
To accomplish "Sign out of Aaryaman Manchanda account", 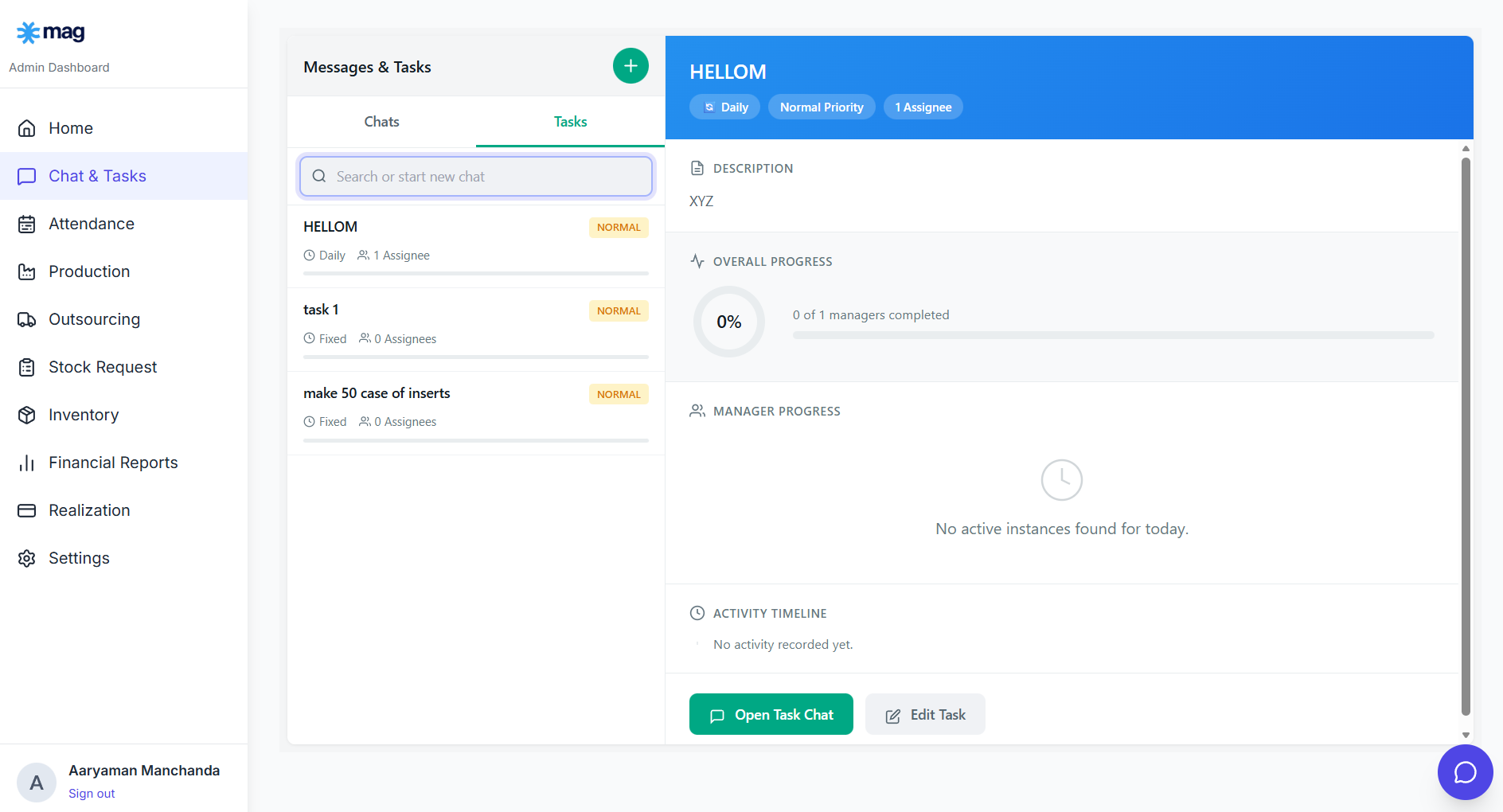I will point(92,793).
